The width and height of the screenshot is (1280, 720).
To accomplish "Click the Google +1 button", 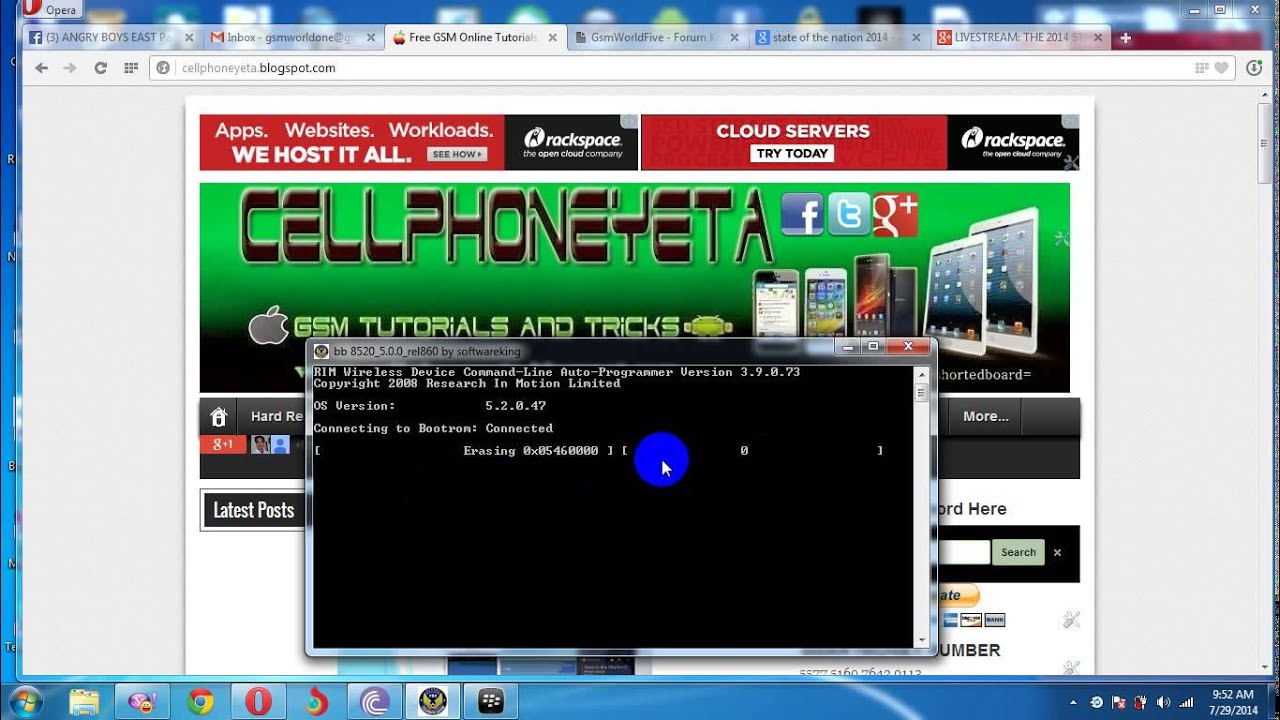I will tap(223, 445).
